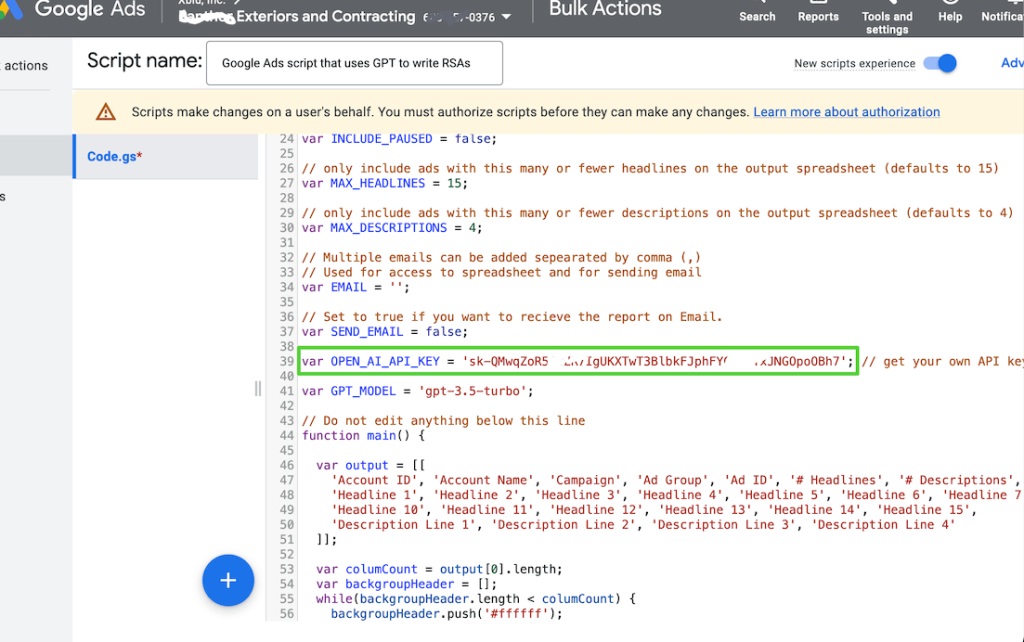Click the New scripts experience label

[x=854, y=63]
